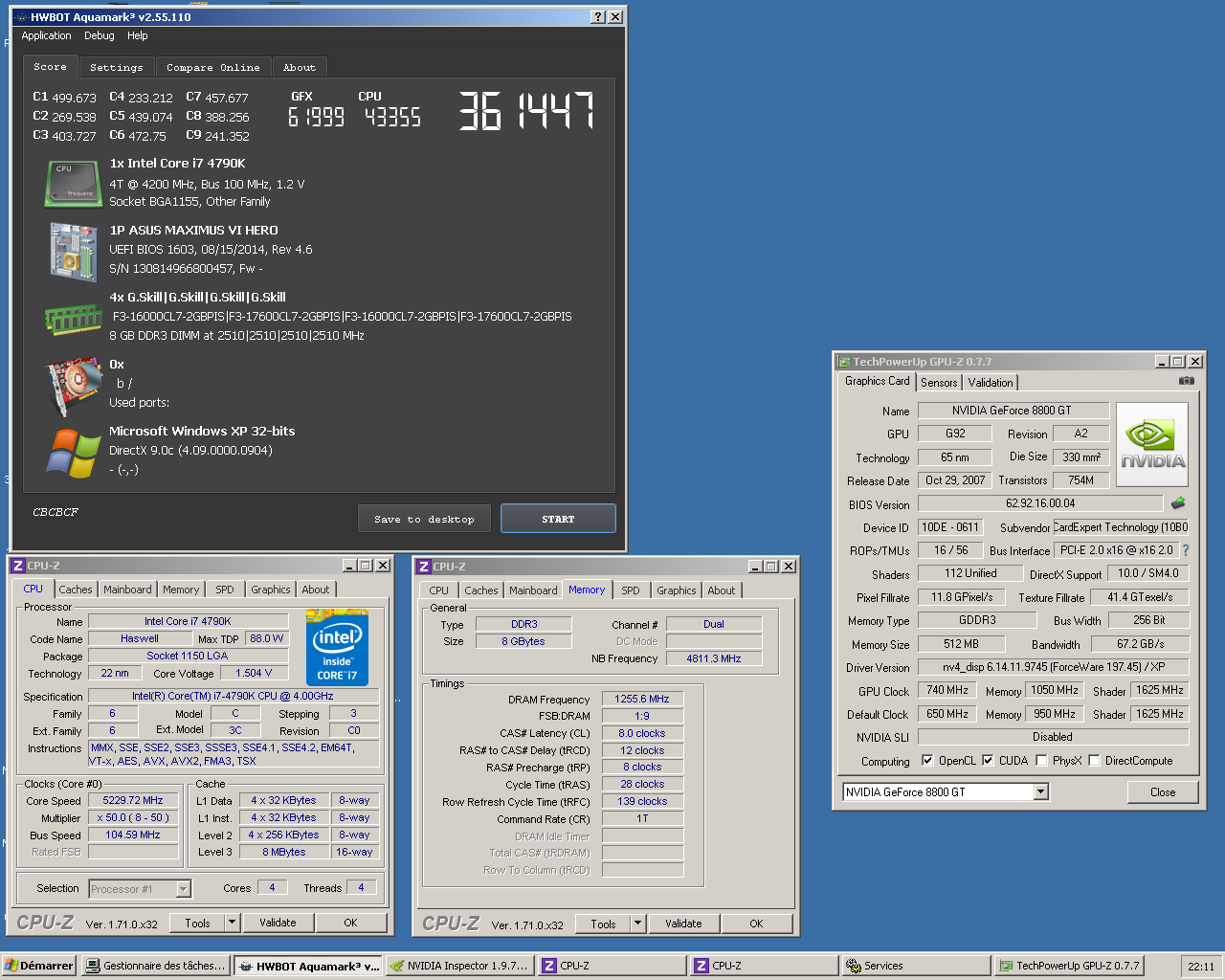Click the Multiplier x 50.0 value
Screen dimensions: 1225x980
click(x=133, y=818)
